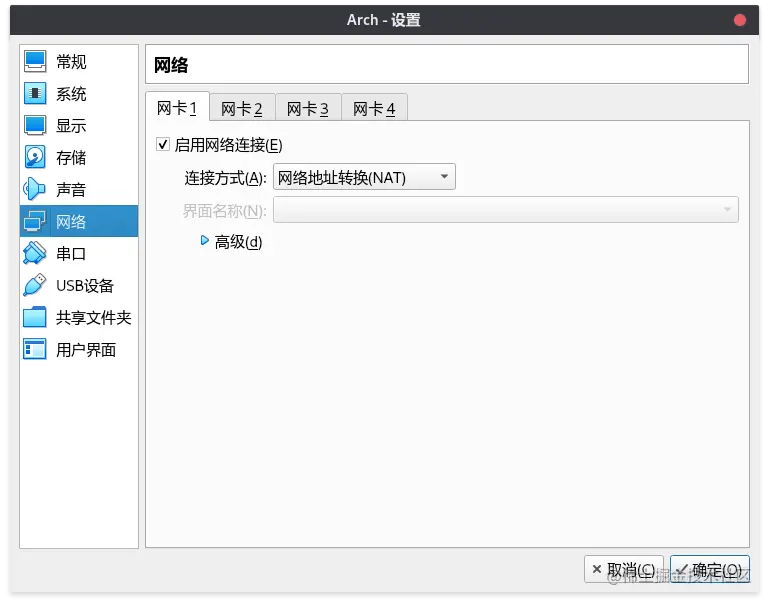769x603 pixels.
Task: Open the 存储 settings category
Action: pyautogui.click(x=79, y=157)
